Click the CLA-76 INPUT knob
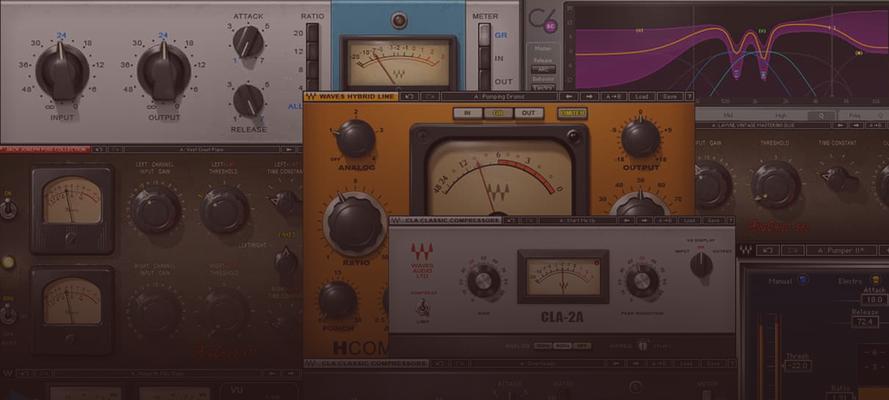This screenshot has width=889, height=400. [x=62, y=72]
